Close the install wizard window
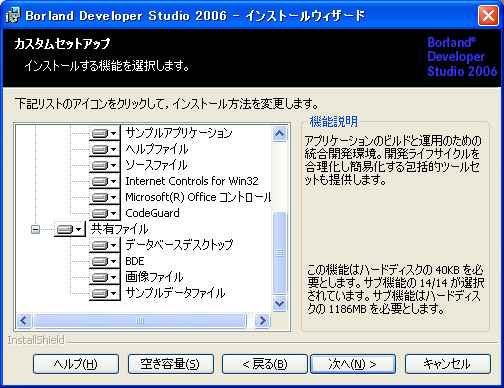504x388 pixels. (x=488, y=16)
